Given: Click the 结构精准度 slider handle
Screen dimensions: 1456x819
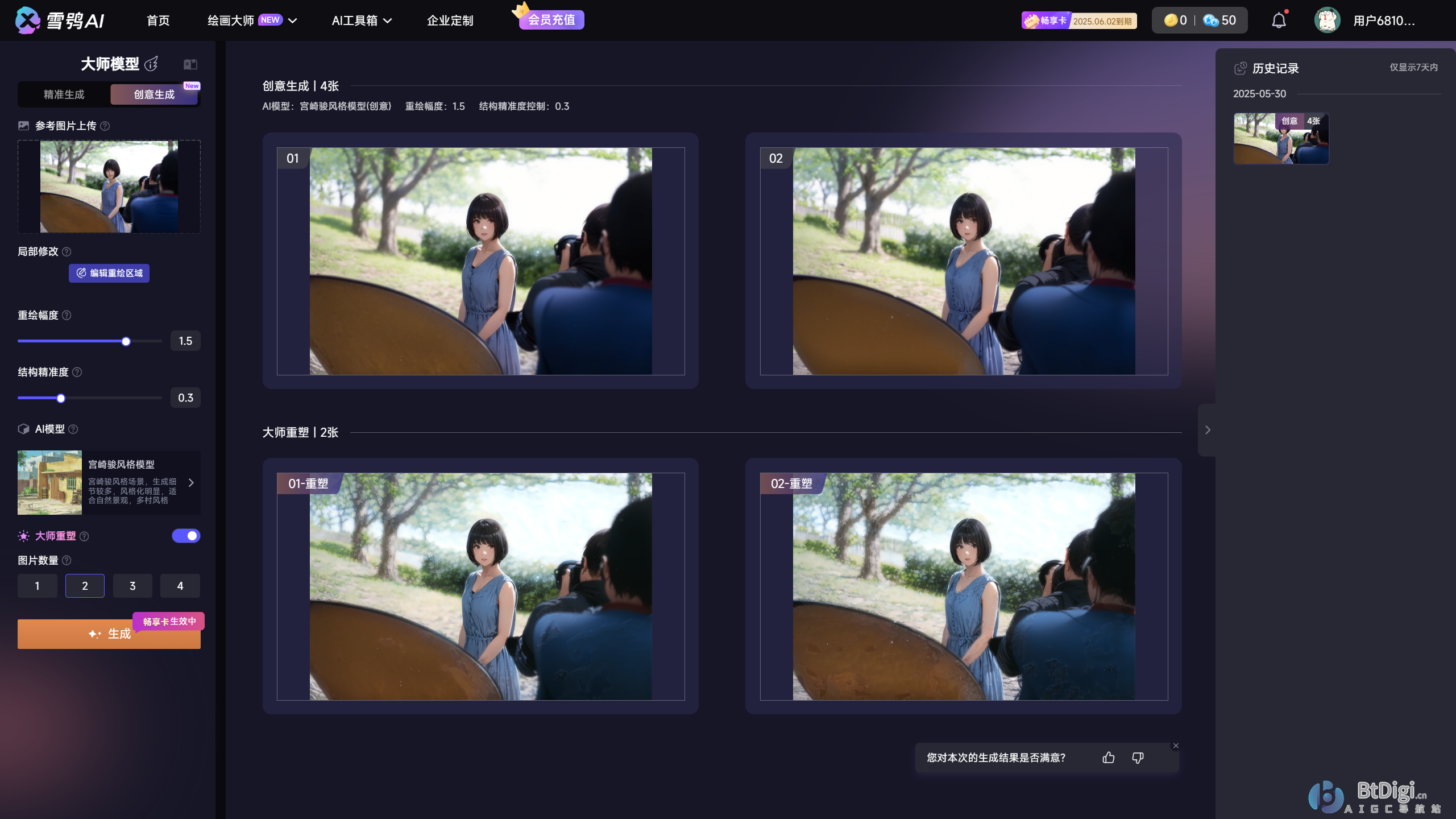Looking at the screenshot, I should 61,398.
